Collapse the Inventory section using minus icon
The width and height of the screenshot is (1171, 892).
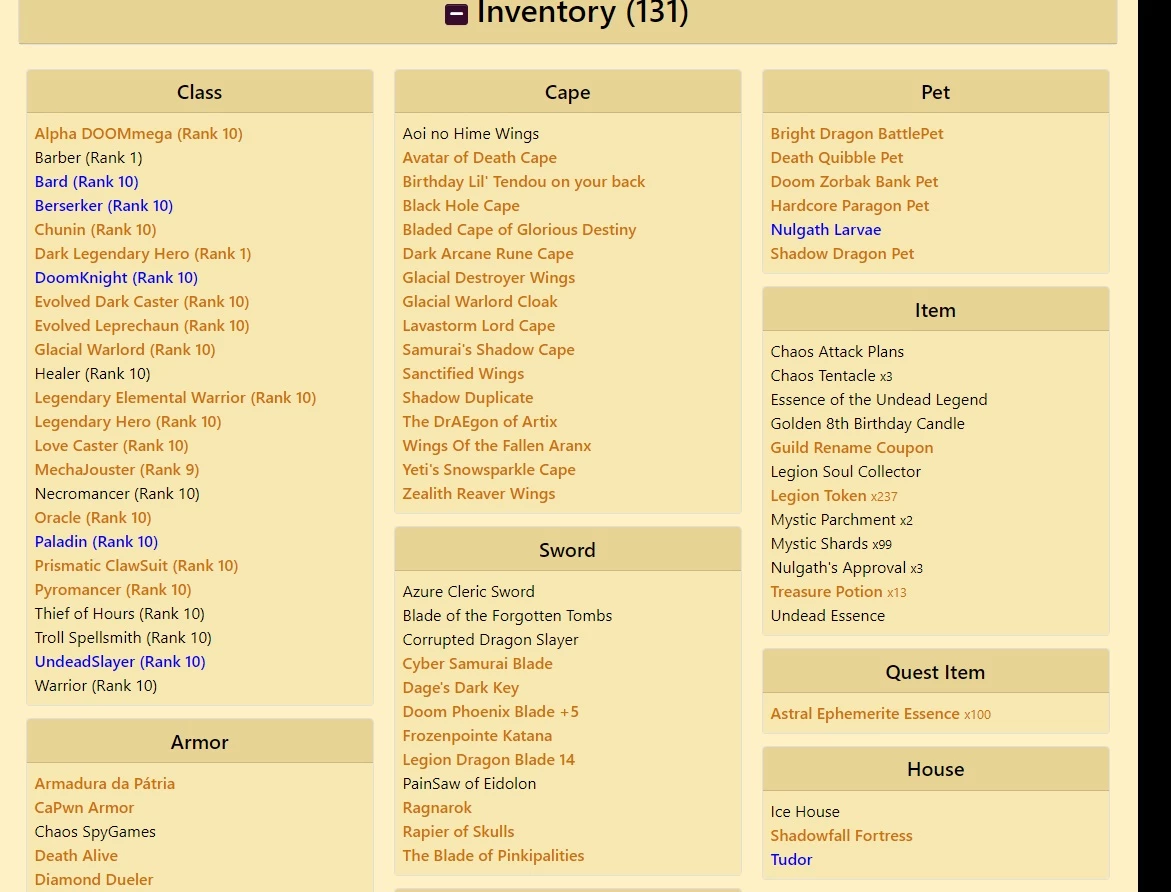coord(456,13)
